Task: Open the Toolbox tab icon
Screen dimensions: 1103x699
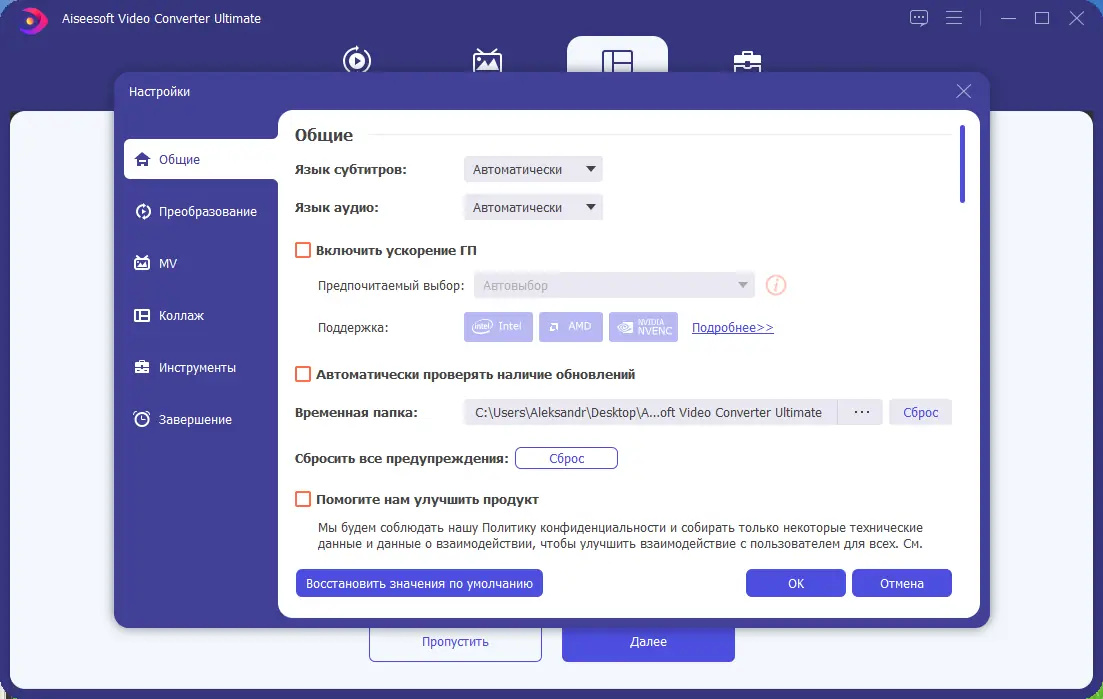Action: pos(747,61)
